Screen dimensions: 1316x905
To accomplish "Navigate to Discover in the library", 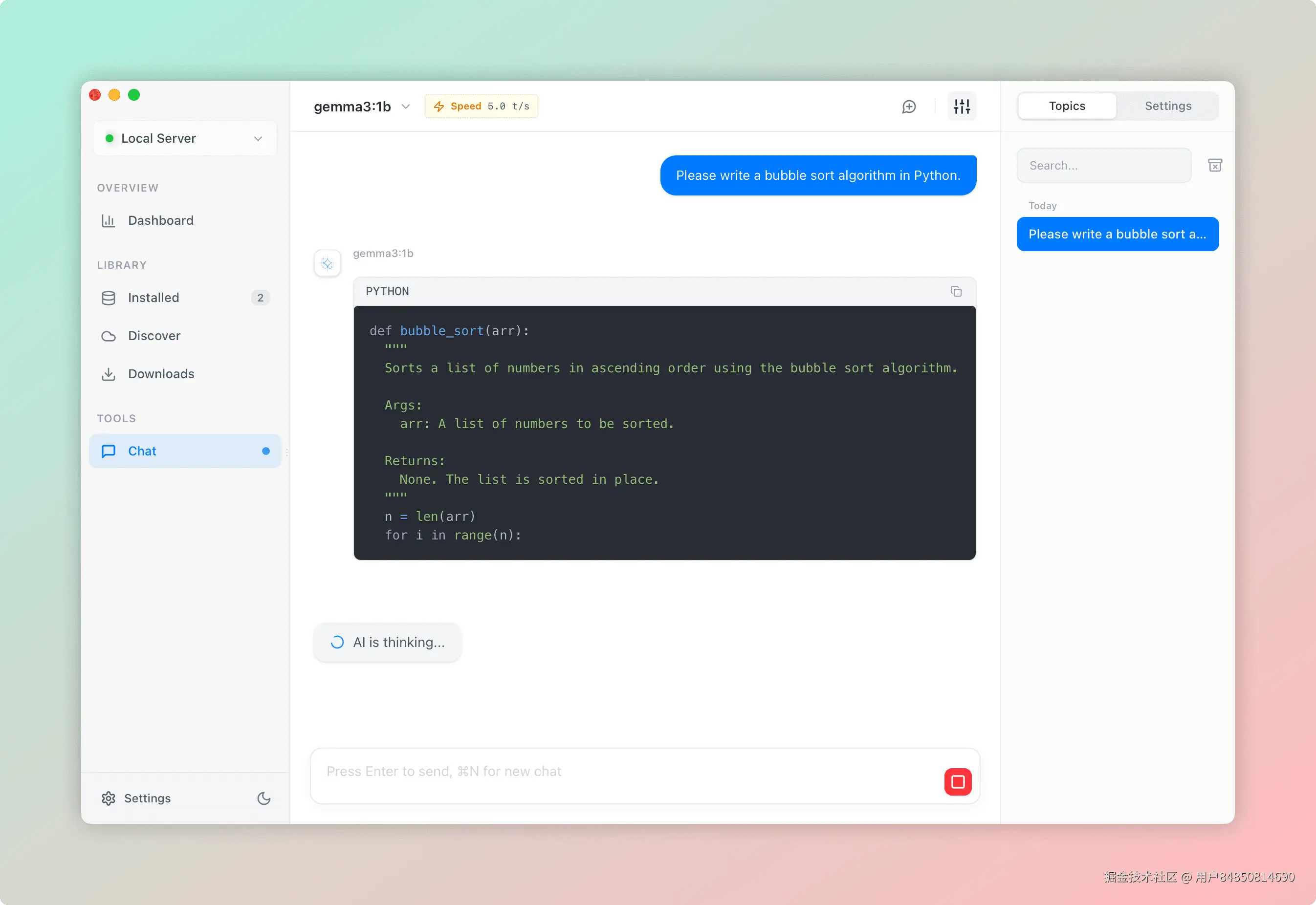I will pyautogui.click(x=154, y=336).
